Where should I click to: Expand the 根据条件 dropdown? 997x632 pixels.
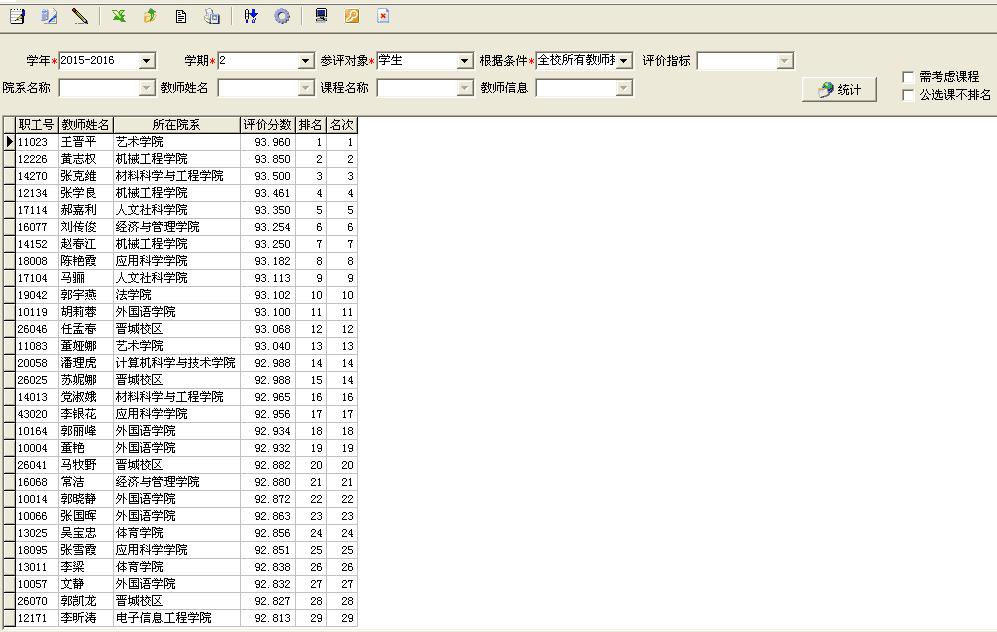(x=624, y=61)
